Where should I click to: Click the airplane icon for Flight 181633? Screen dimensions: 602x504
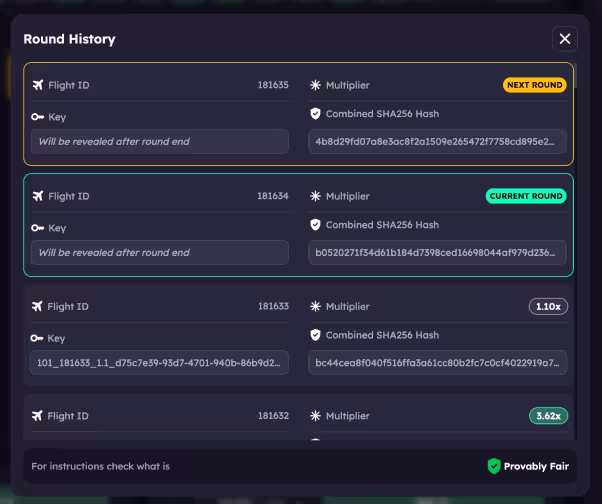point(37,306)
